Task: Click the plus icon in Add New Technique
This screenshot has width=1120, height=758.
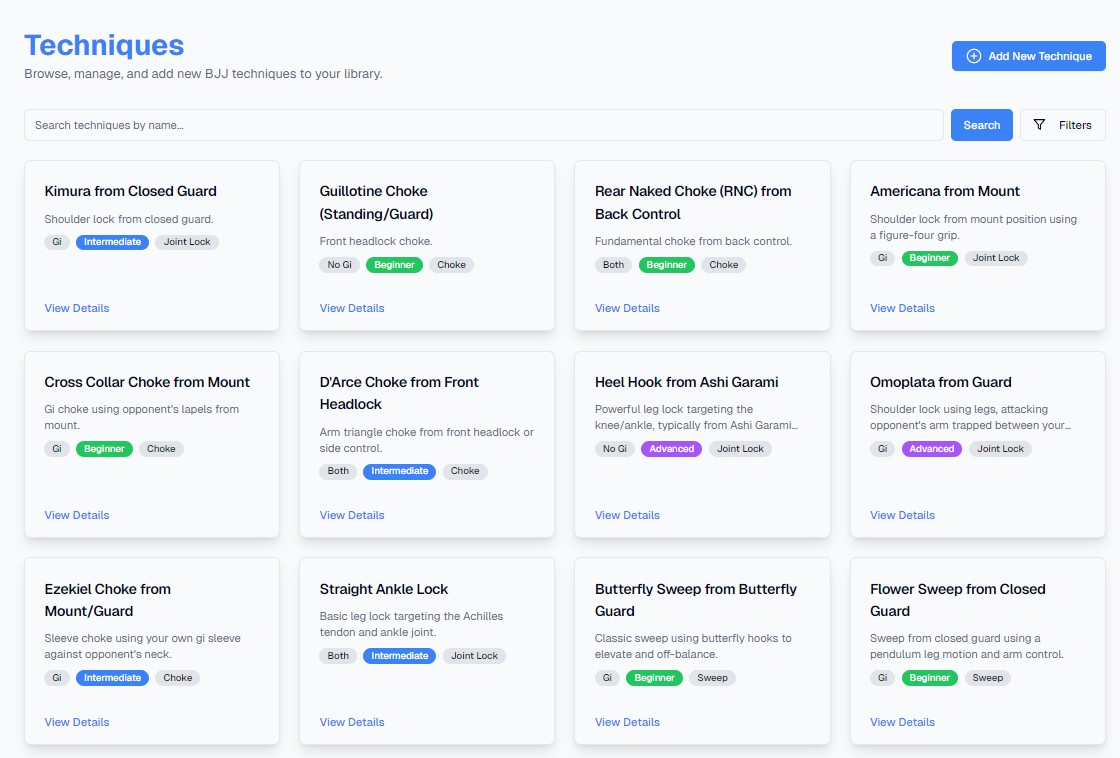Action: tap(973, 56)
